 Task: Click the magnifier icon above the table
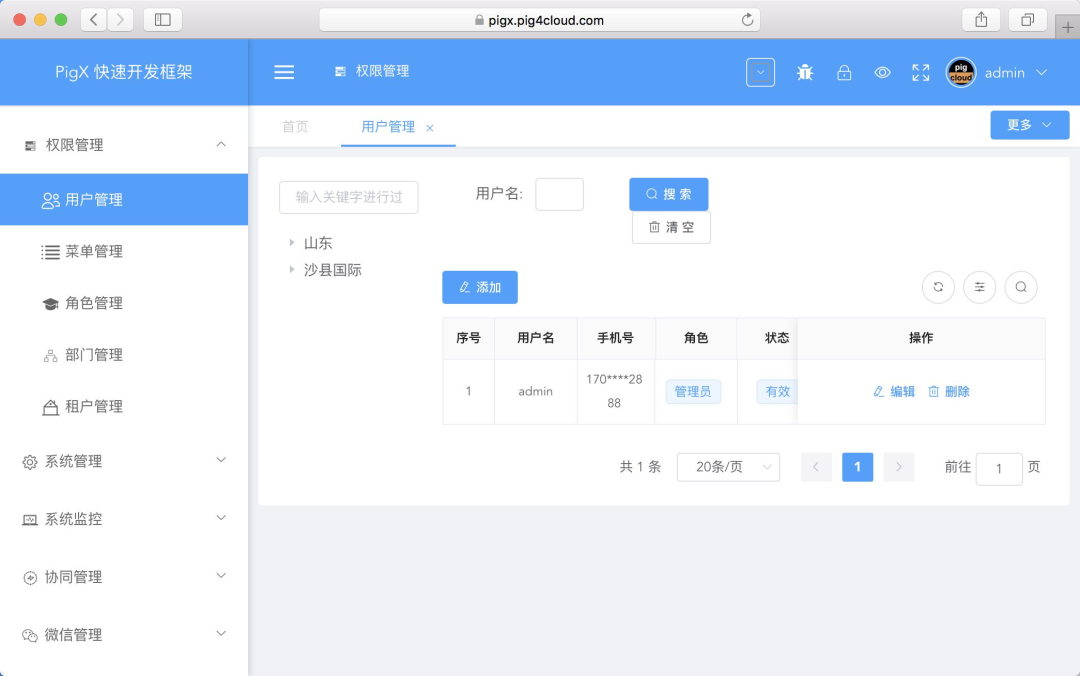tap(1020, 287)
